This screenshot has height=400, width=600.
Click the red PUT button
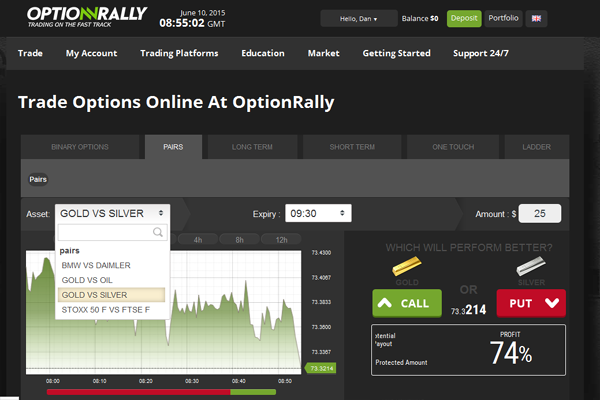point(531,303)
